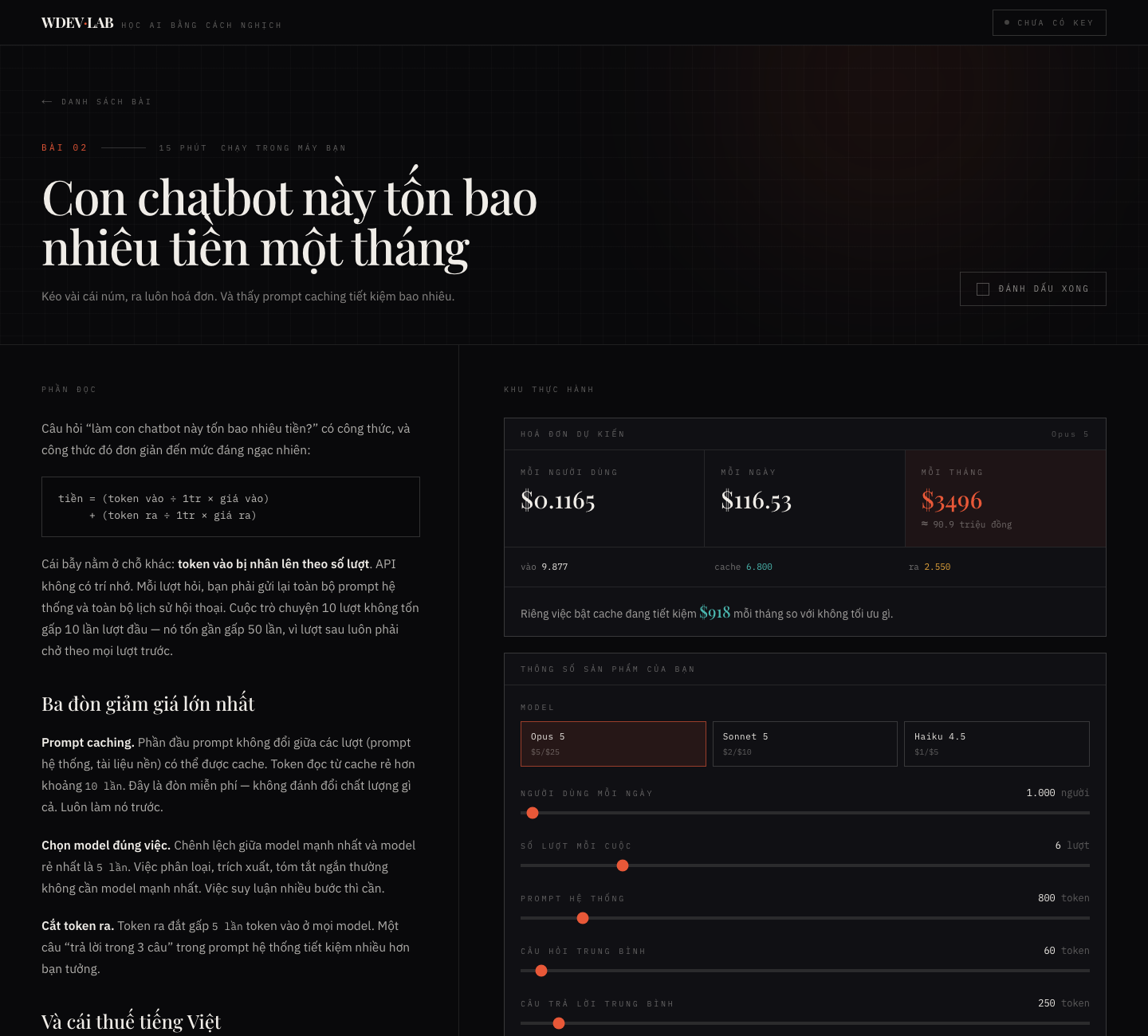Image resolution: width=1148 pixels, height=1036 pixels.
Task: Click the '≈ 90.9 triệu đồng' conversion text
Action: 966,524
